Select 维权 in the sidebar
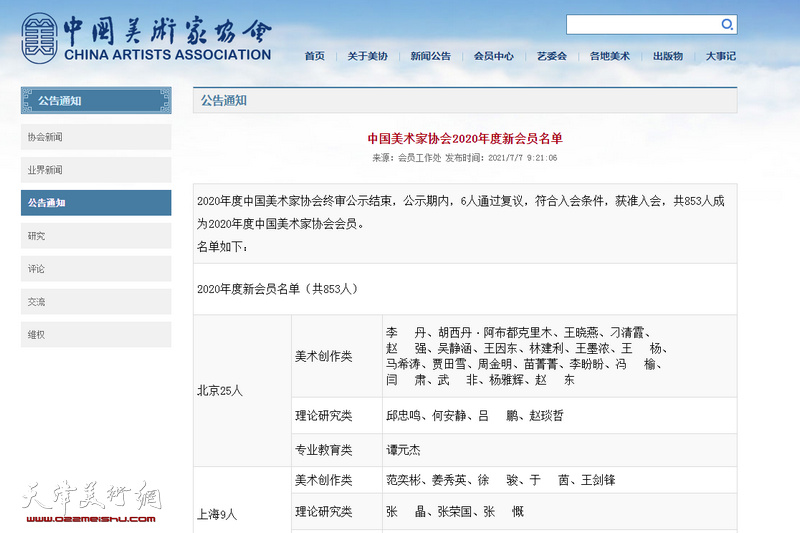Image resolution: width=800 pixels, height=533 pixels. [96, 335]
